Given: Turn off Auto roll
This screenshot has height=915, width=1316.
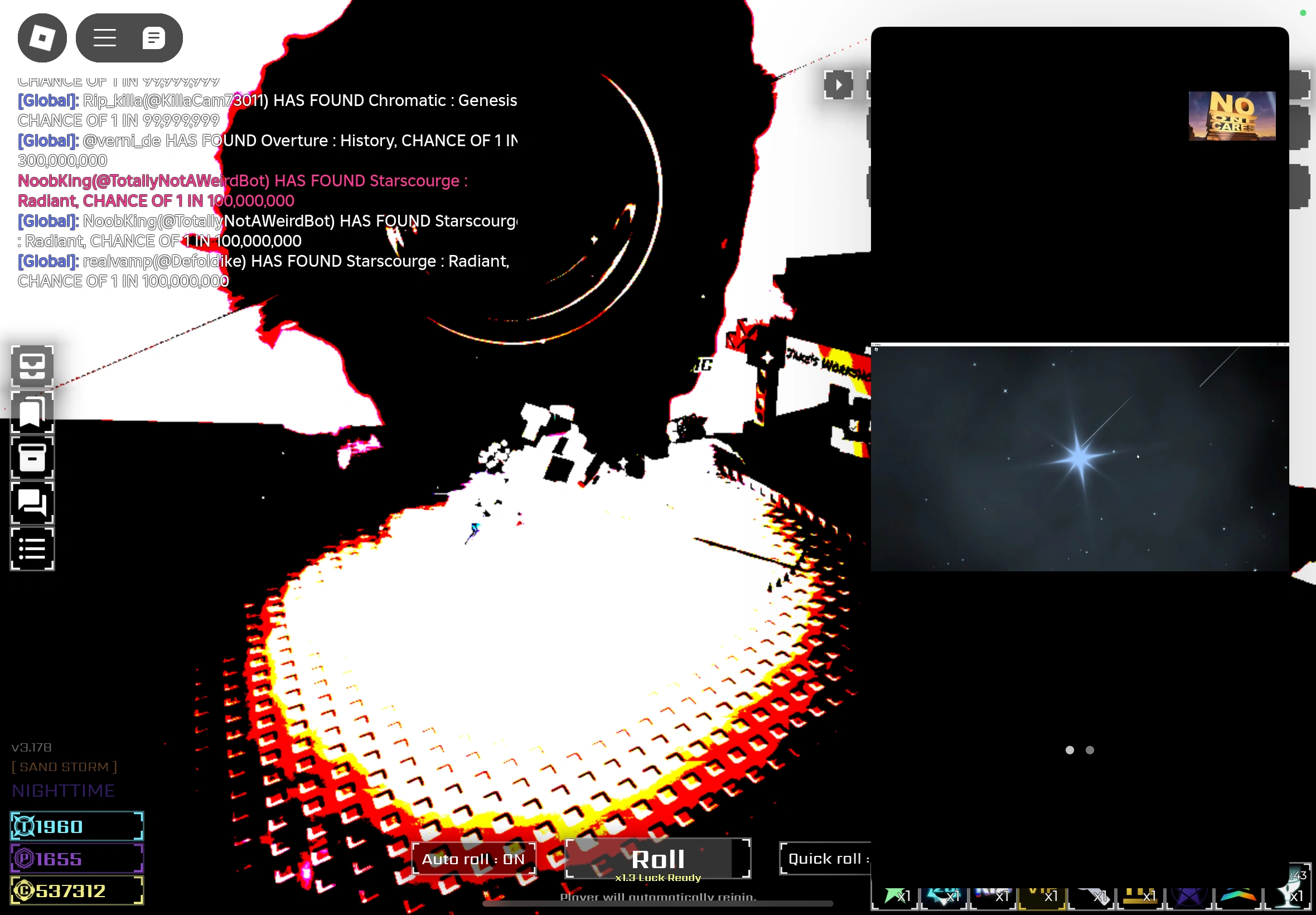Looking at the screenshot, I should click(473, 859).
